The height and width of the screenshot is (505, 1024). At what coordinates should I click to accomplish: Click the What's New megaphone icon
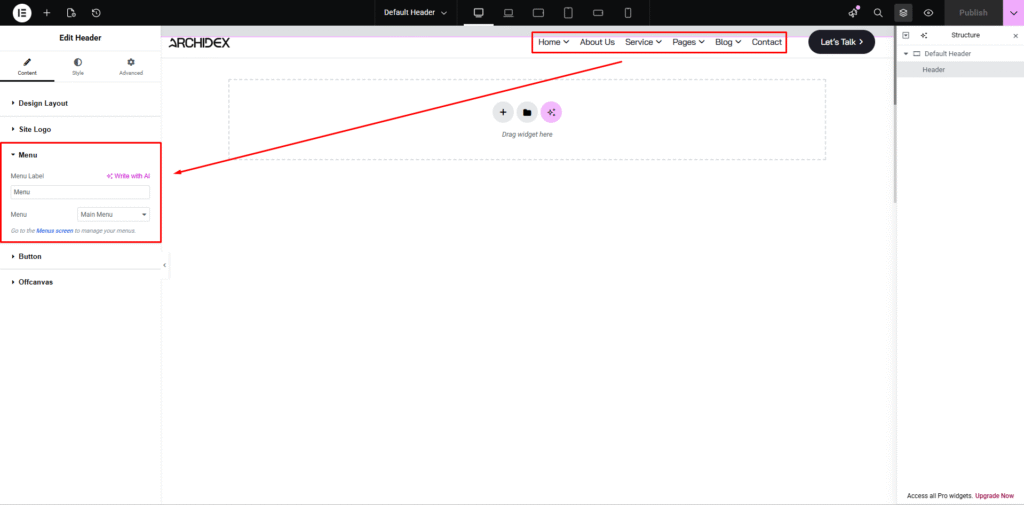tap(853, 13)
